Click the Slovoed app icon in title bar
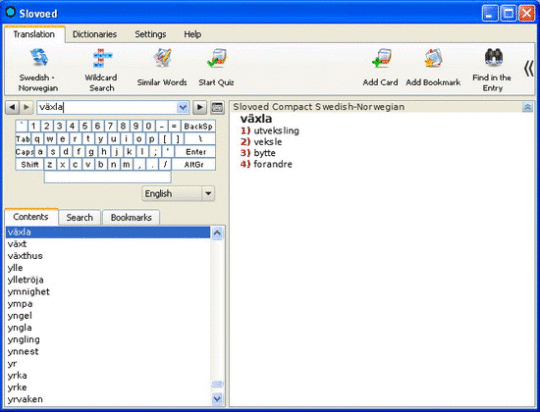Screen dimensions: 540x412 point(11,12)
